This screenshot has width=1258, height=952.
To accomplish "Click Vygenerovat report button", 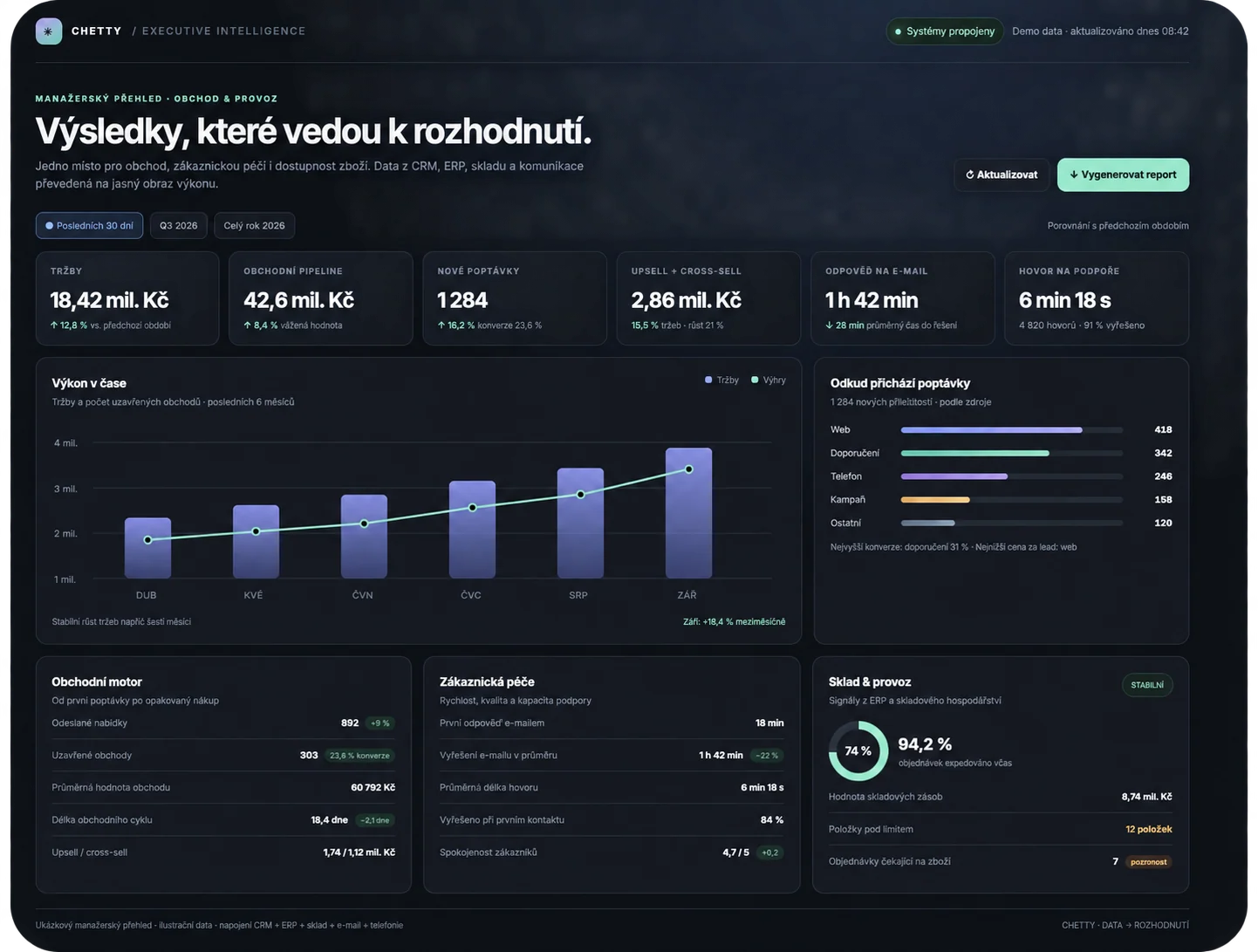I will tap(1123, 175).
